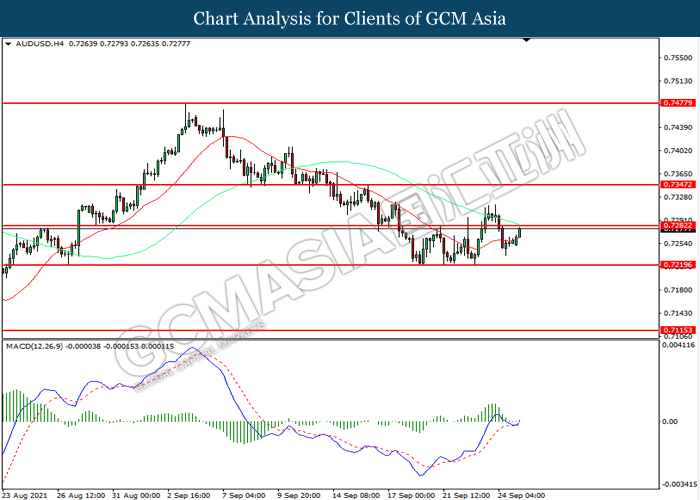Click the 0.71153 red price label
The height and width of the screenshot is (500, 700).
pyautogui.click(x=678, y=330)
